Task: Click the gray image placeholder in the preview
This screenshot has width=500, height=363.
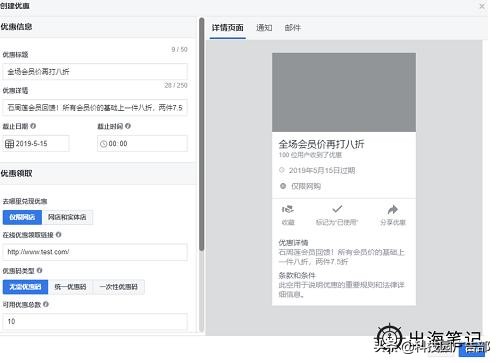Action: point(344,92)
